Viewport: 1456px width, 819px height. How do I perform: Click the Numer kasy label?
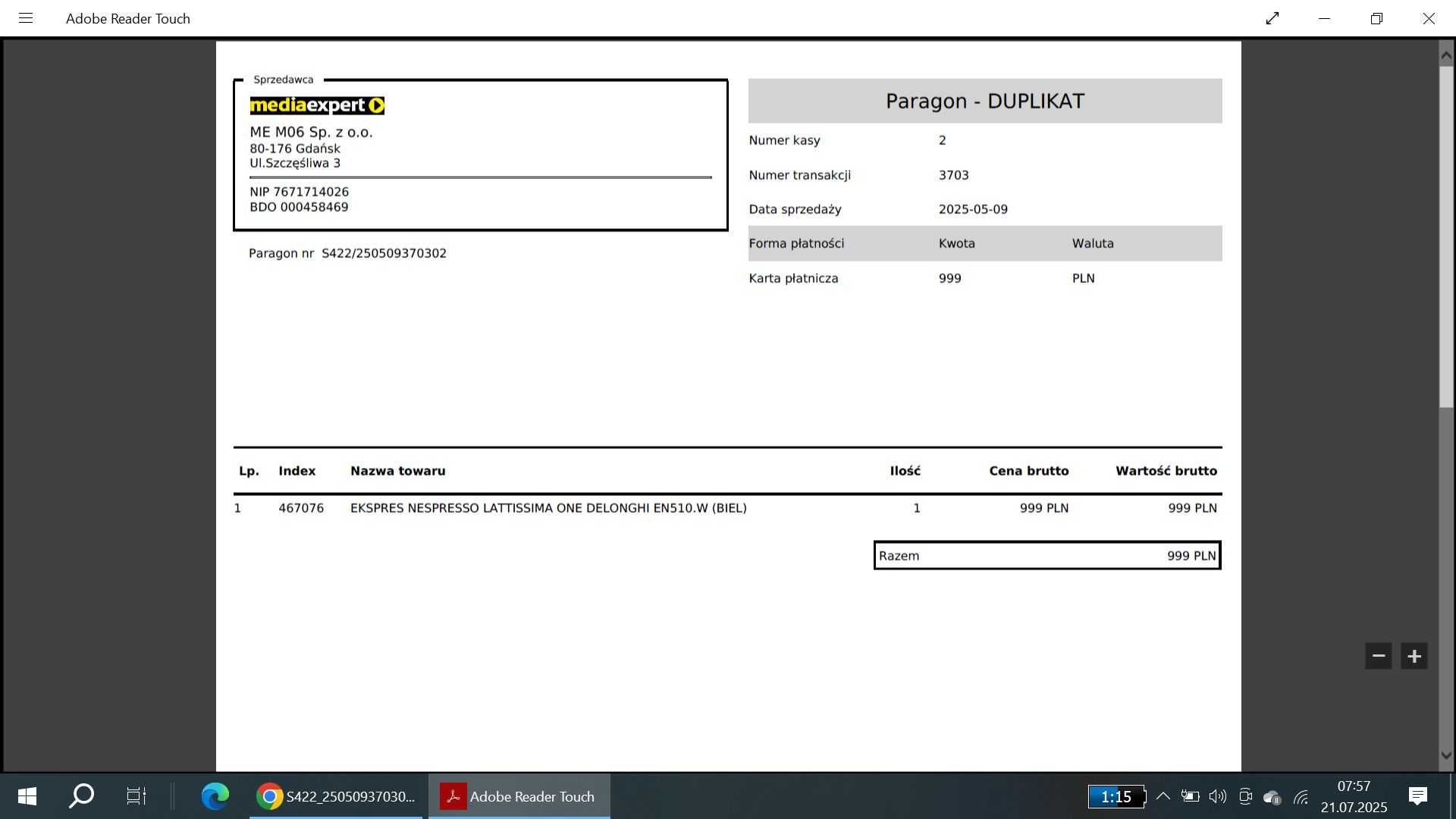click(x=784, y=140)
